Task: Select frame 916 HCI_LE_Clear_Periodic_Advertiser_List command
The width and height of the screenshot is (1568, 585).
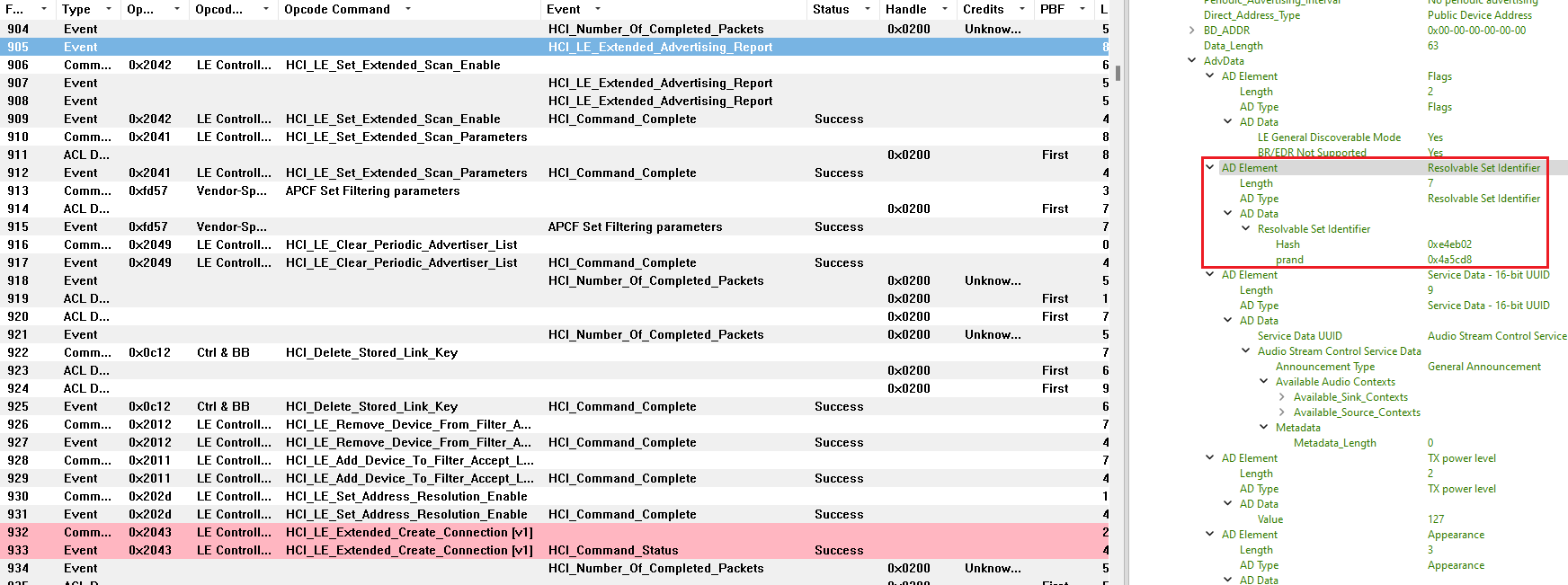Action: [x=555, y=244]
